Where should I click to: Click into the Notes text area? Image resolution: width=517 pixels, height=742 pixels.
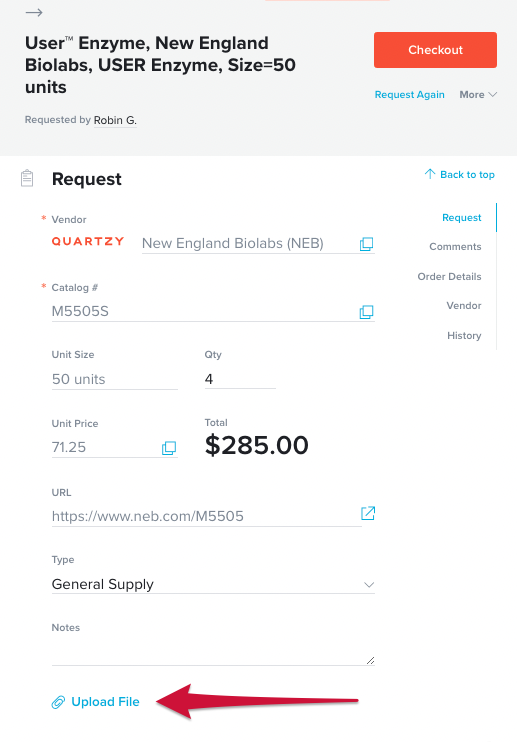(x=213, y=653)
